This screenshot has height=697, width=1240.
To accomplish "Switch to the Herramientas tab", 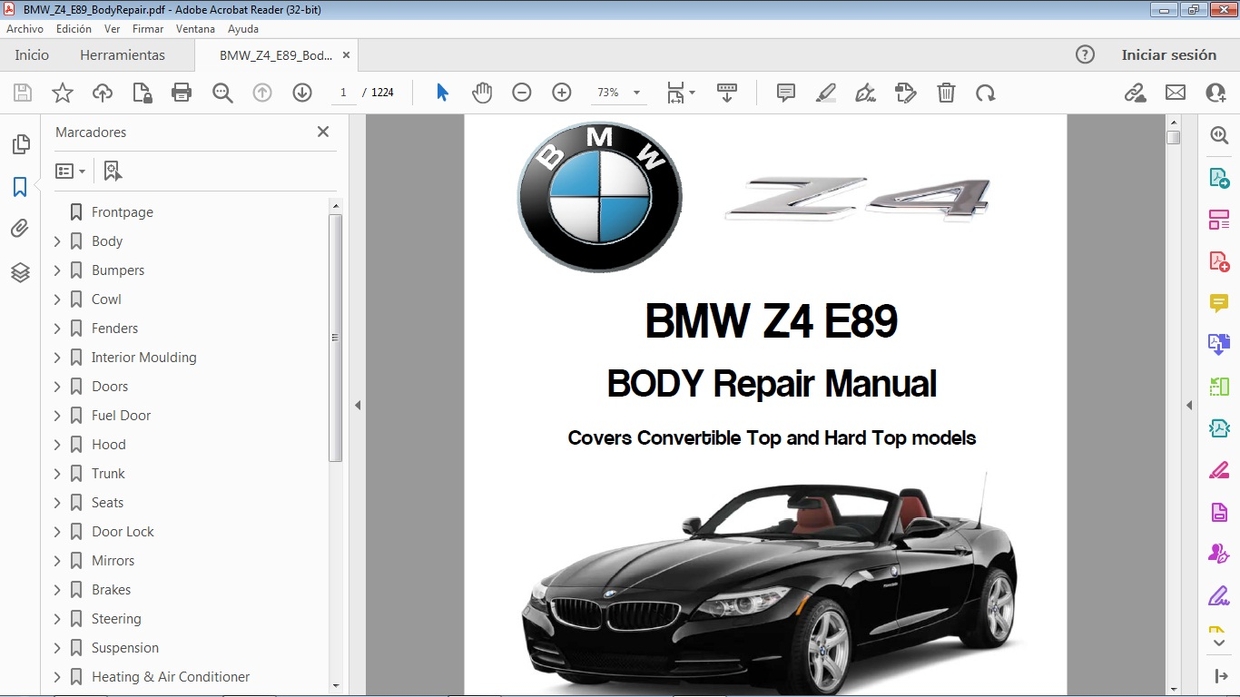I will click(122, 55).
